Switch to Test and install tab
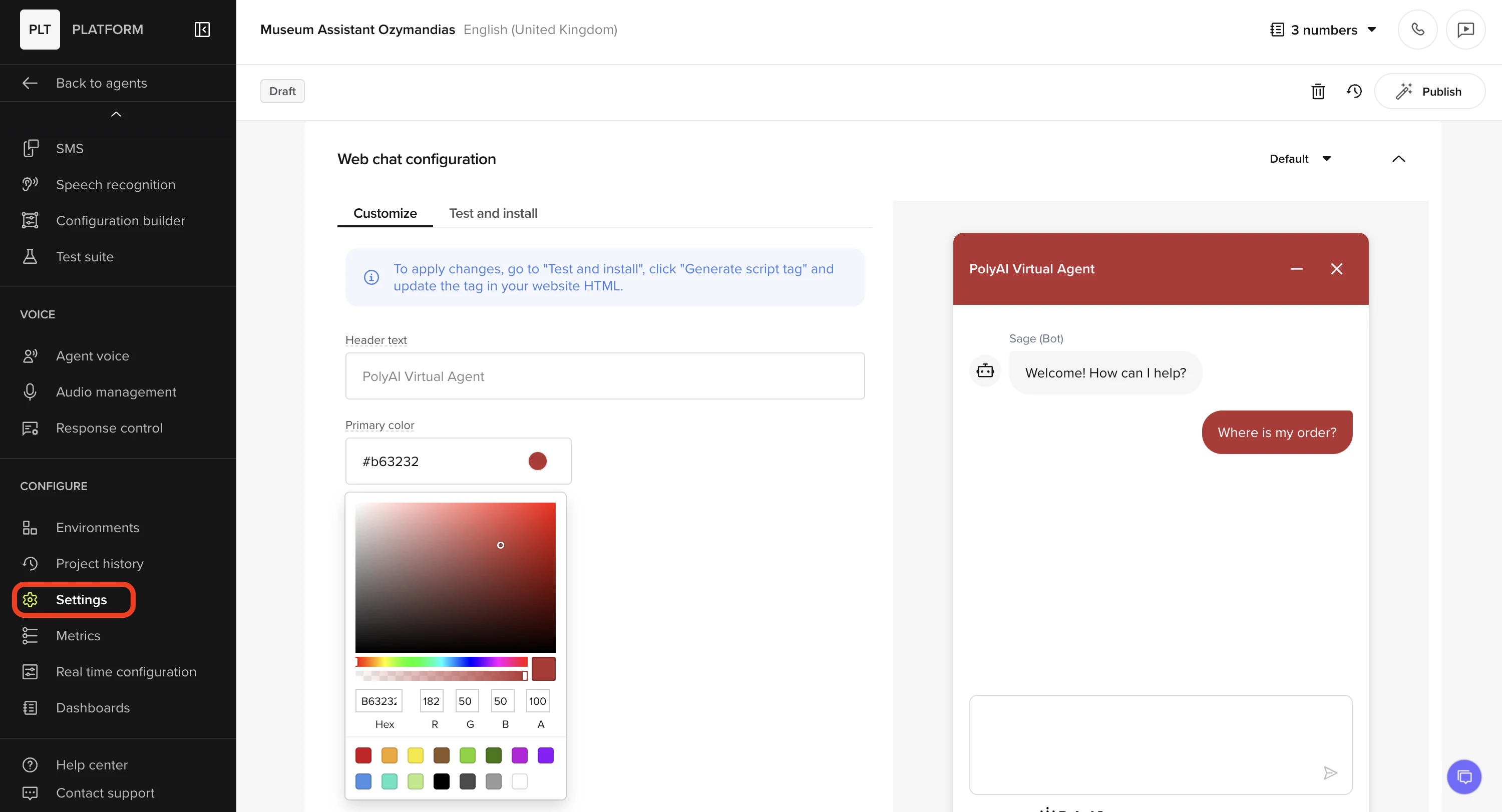Image resolution: width=1502 pixels, height=812 pixels. [x=493, y=213]
